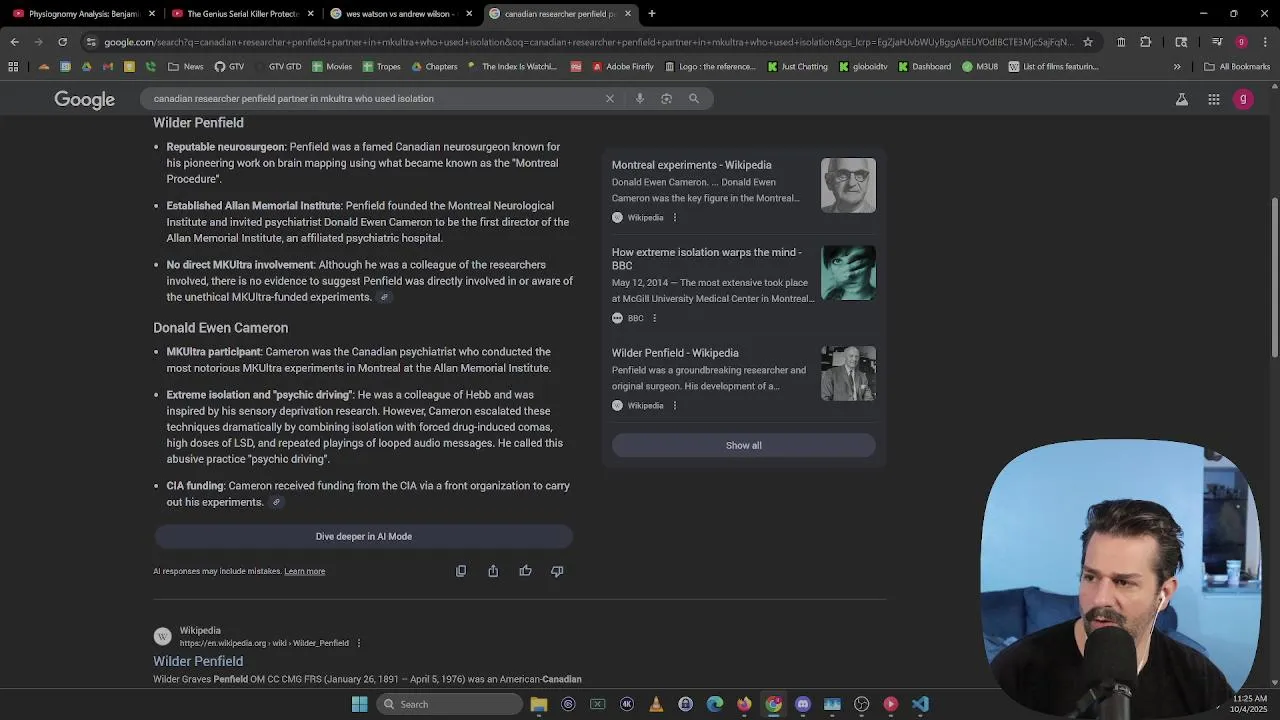
Task: Copy the AI overview response
Action: [x=461, y=571]
